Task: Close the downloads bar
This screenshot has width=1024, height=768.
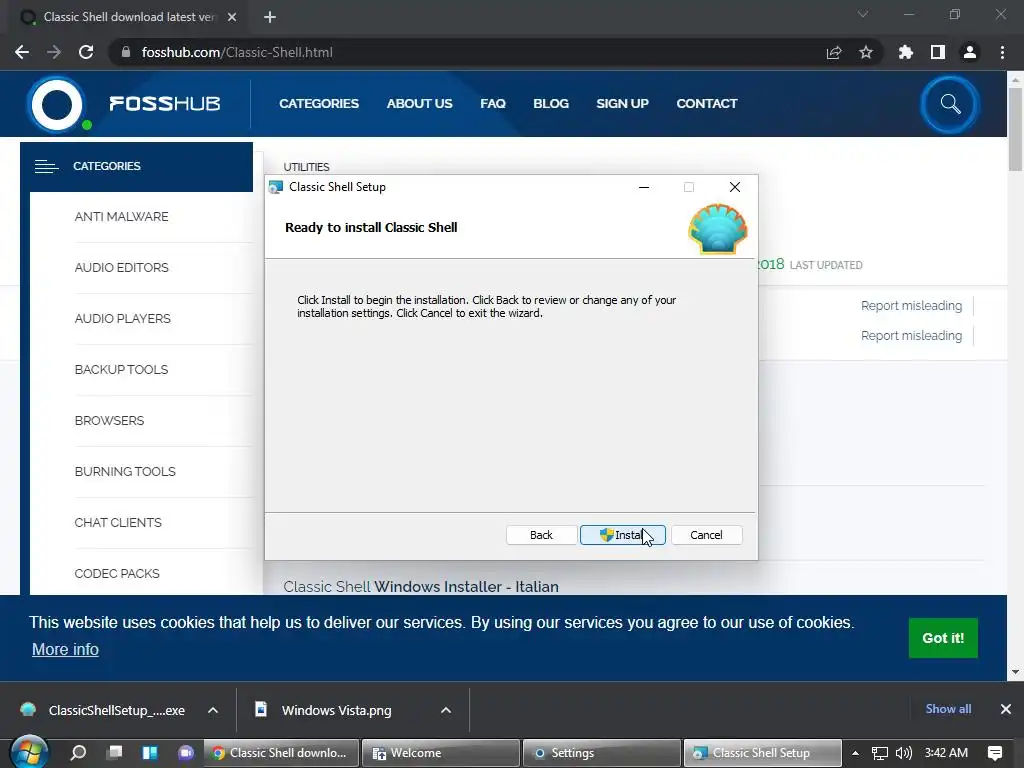Action: (x=1006, y=709)
